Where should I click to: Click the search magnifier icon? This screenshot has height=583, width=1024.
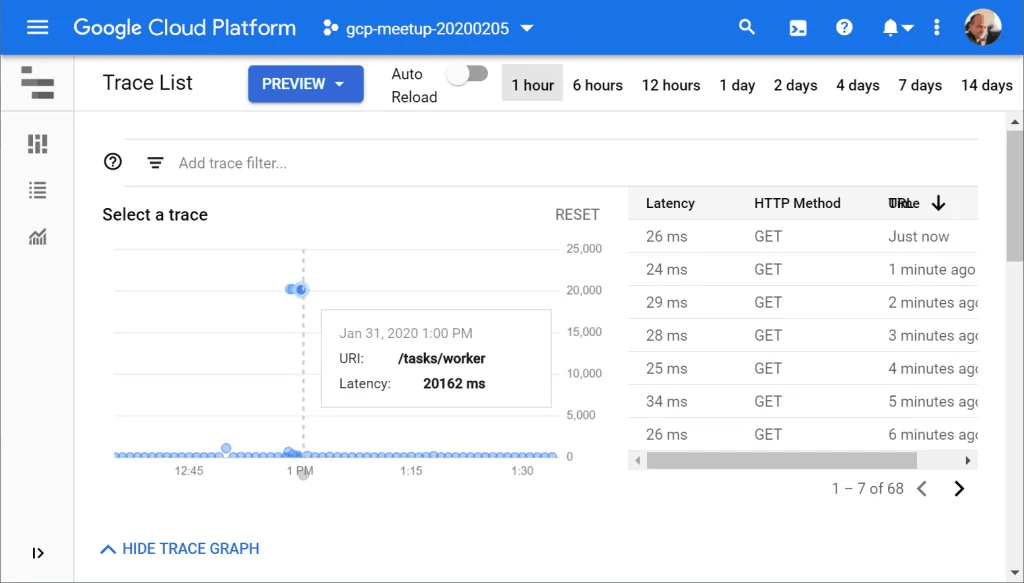747,27
